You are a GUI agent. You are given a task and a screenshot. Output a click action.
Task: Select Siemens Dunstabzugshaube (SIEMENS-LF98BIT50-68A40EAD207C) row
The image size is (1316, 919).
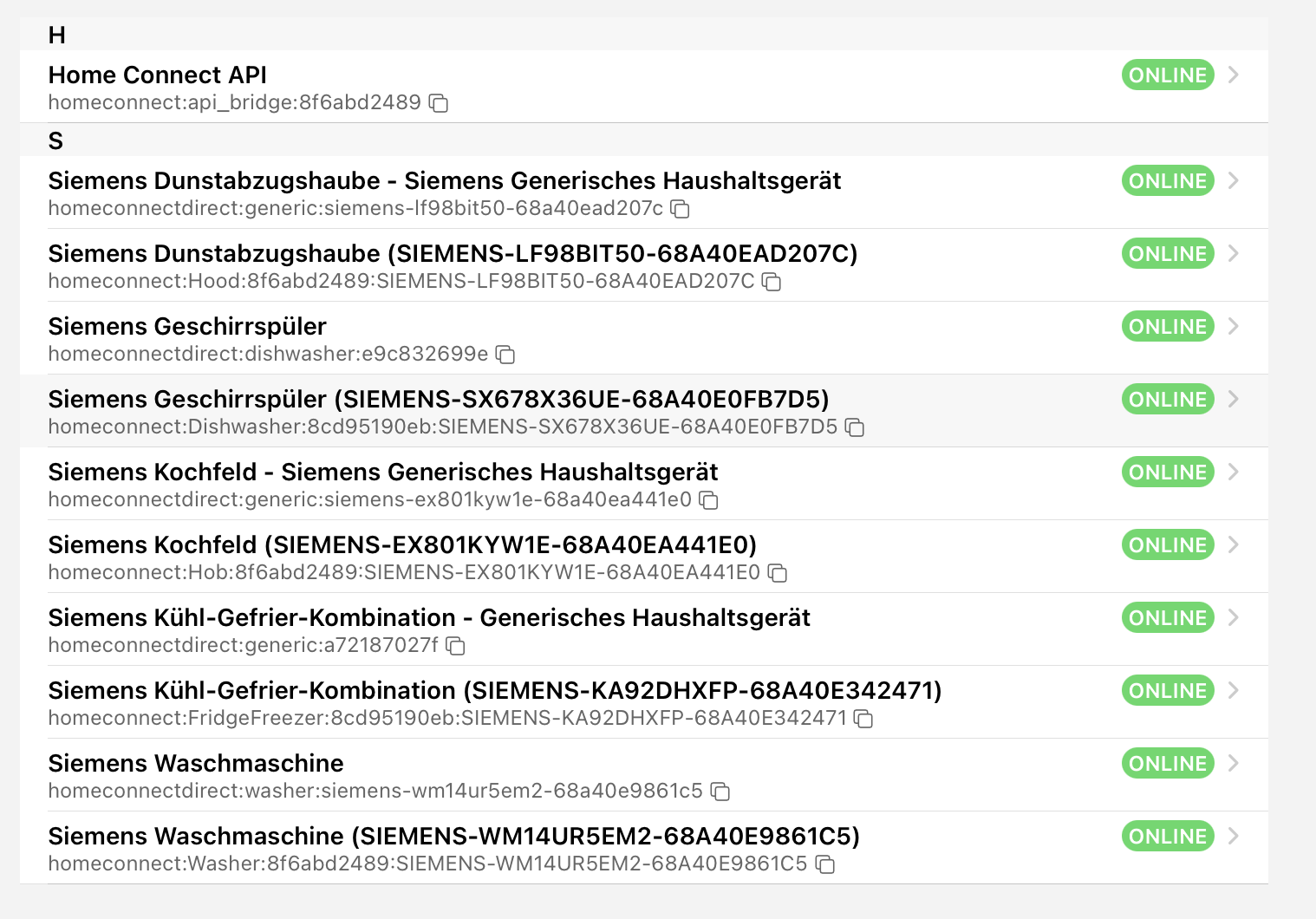453,254
